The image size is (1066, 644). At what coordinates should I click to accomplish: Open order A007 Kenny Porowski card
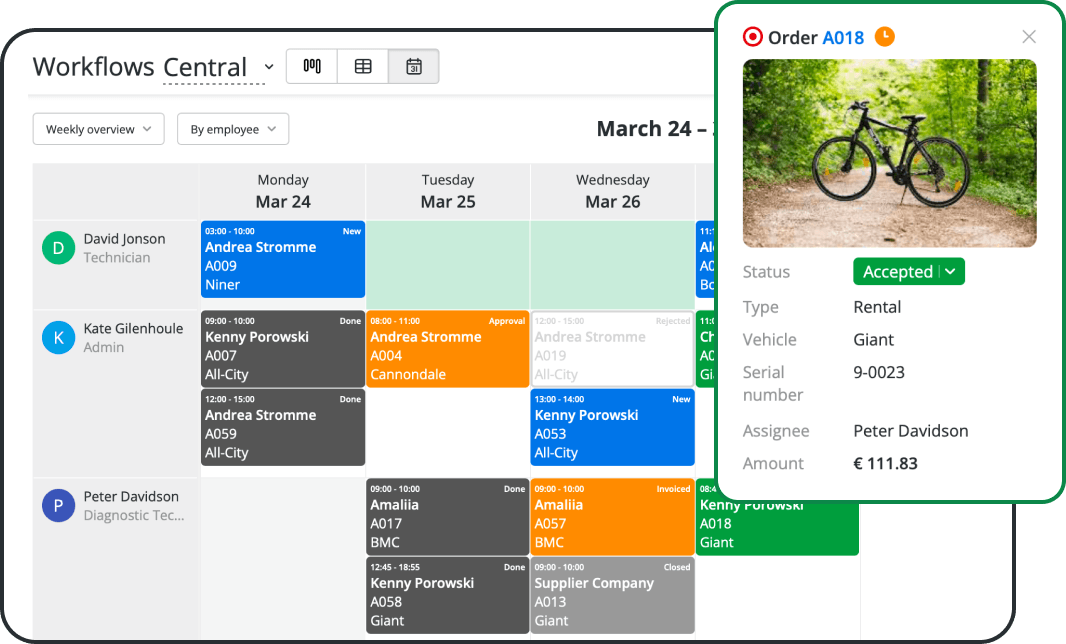[283, 349]
